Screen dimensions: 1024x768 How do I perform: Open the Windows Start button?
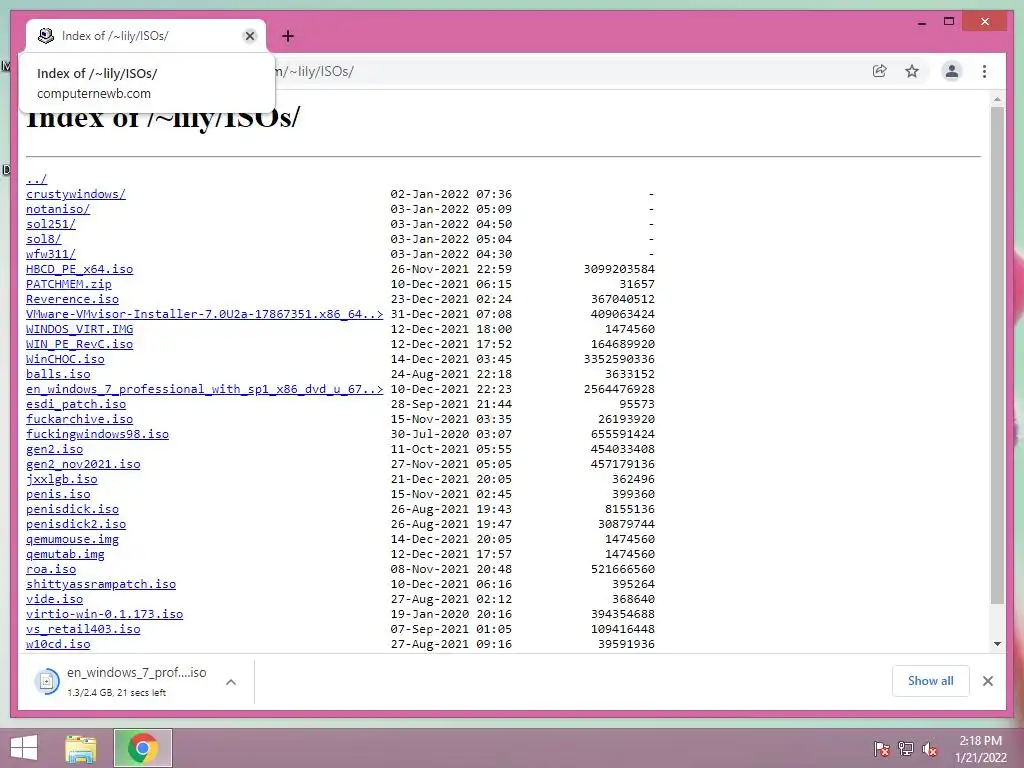click(x=24, y=748)
